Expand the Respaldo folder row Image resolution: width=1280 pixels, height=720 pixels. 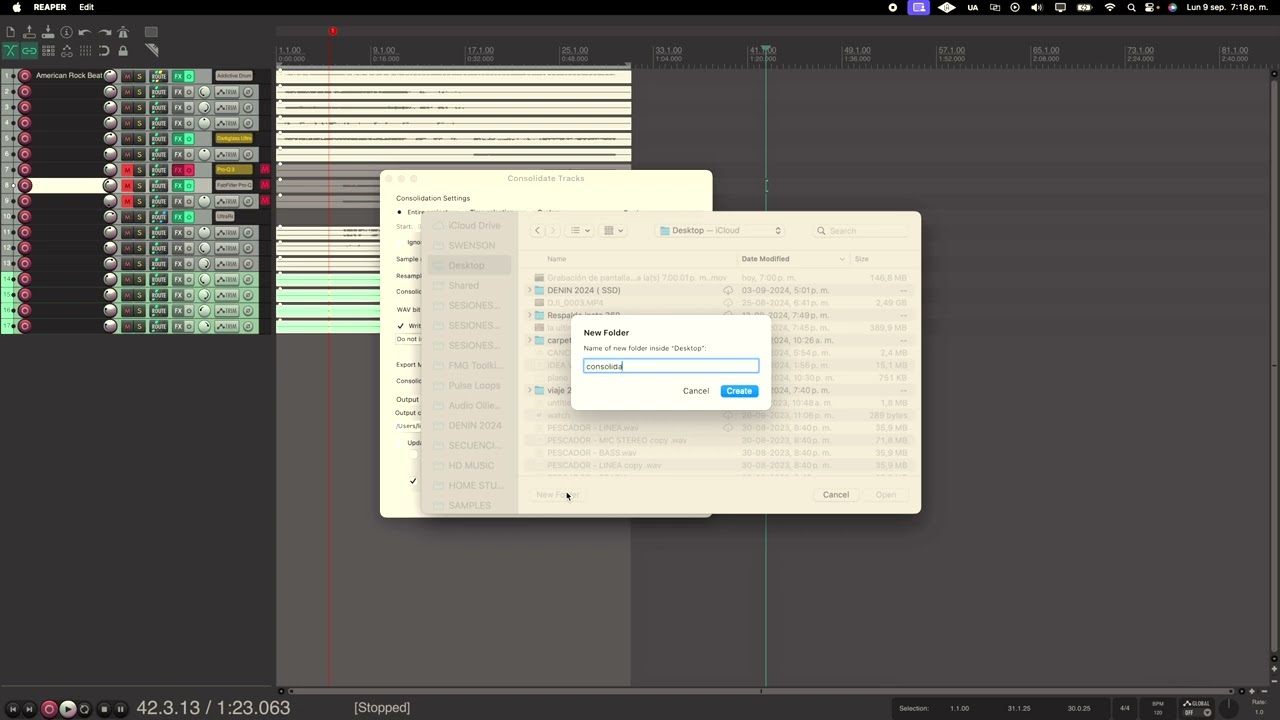click(x=529, y=315)
